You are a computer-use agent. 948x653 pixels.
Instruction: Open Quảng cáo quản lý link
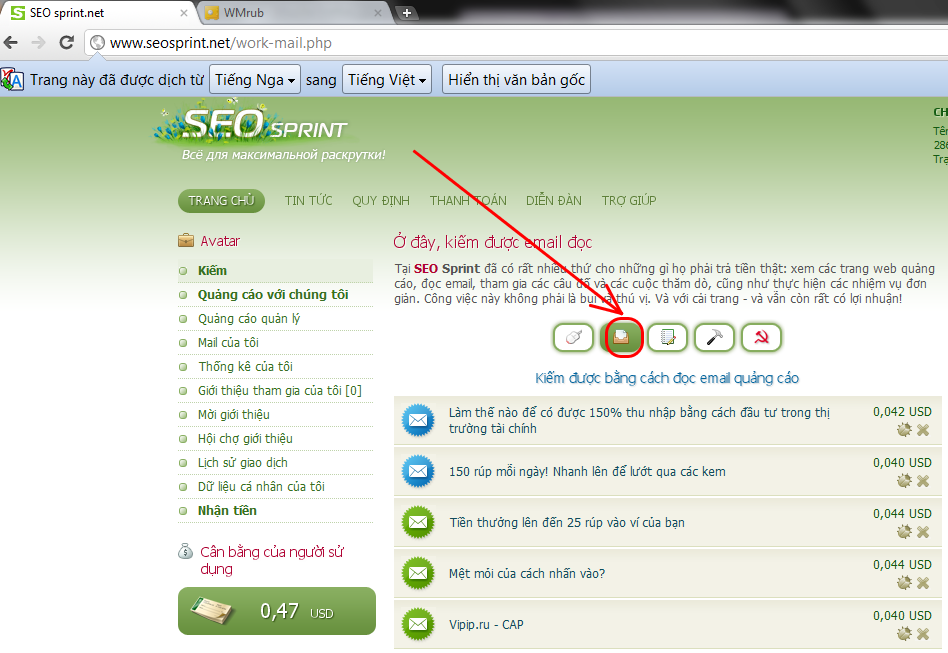(x=248, y=319)
